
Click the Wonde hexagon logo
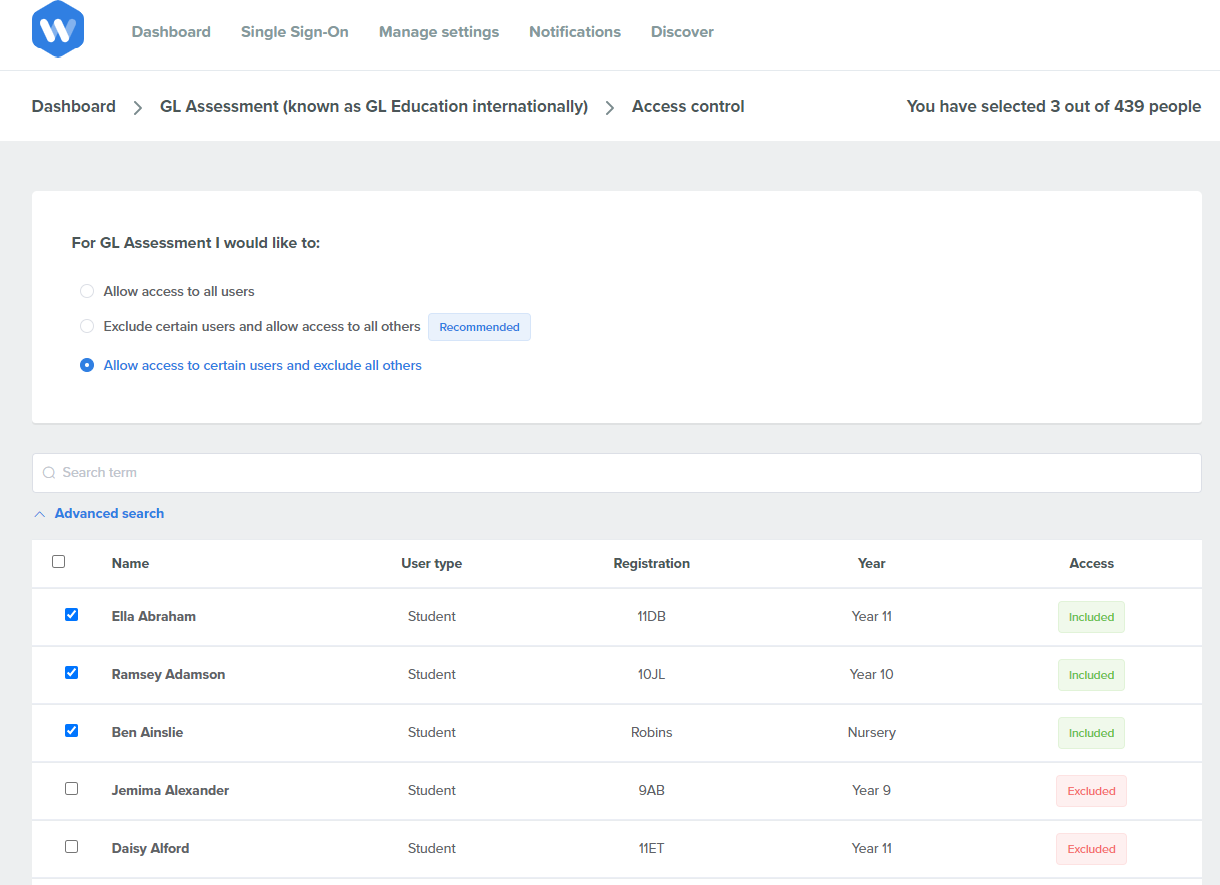coord(58,30)
